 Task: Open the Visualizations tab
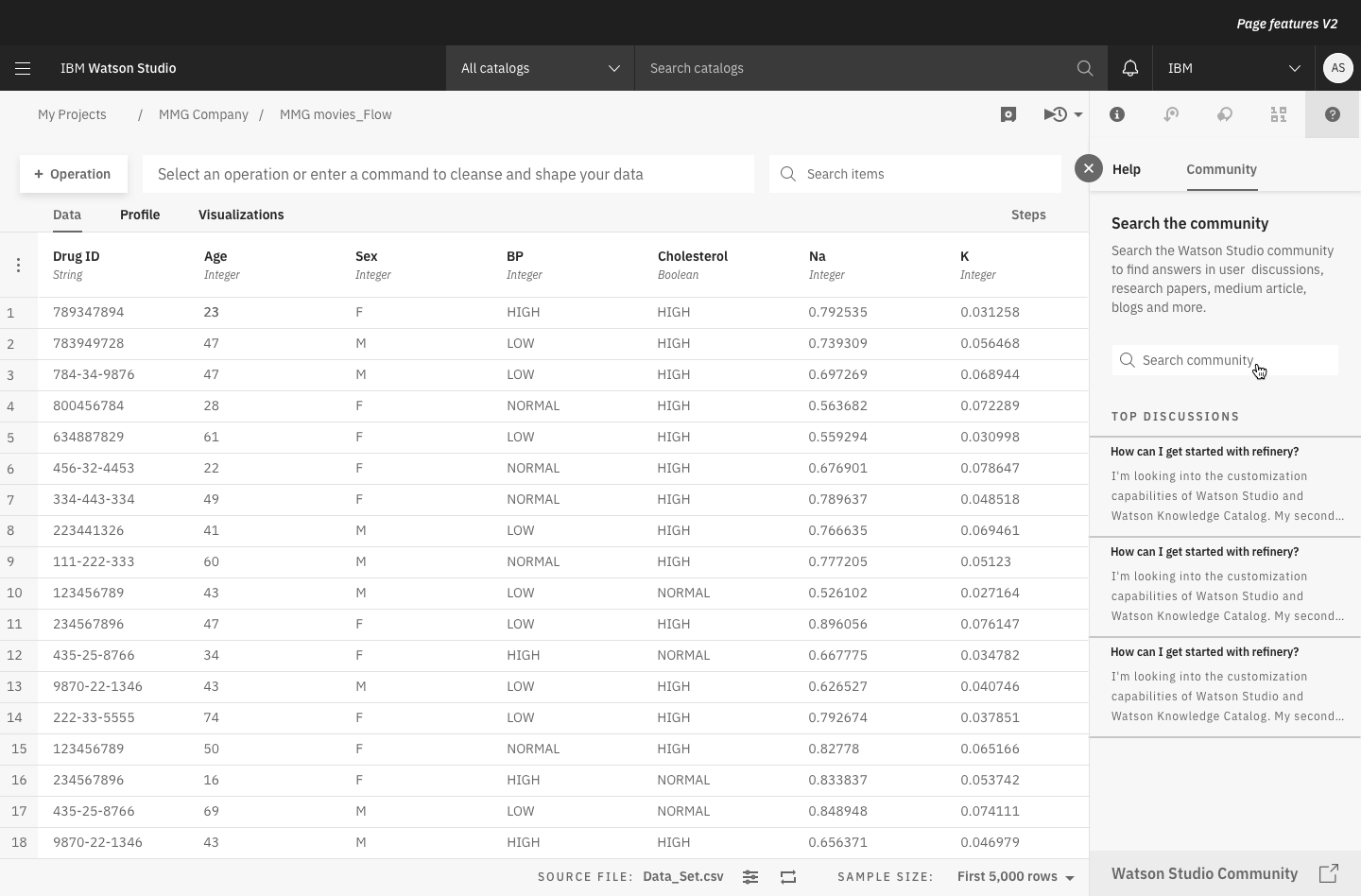point(241,215)
